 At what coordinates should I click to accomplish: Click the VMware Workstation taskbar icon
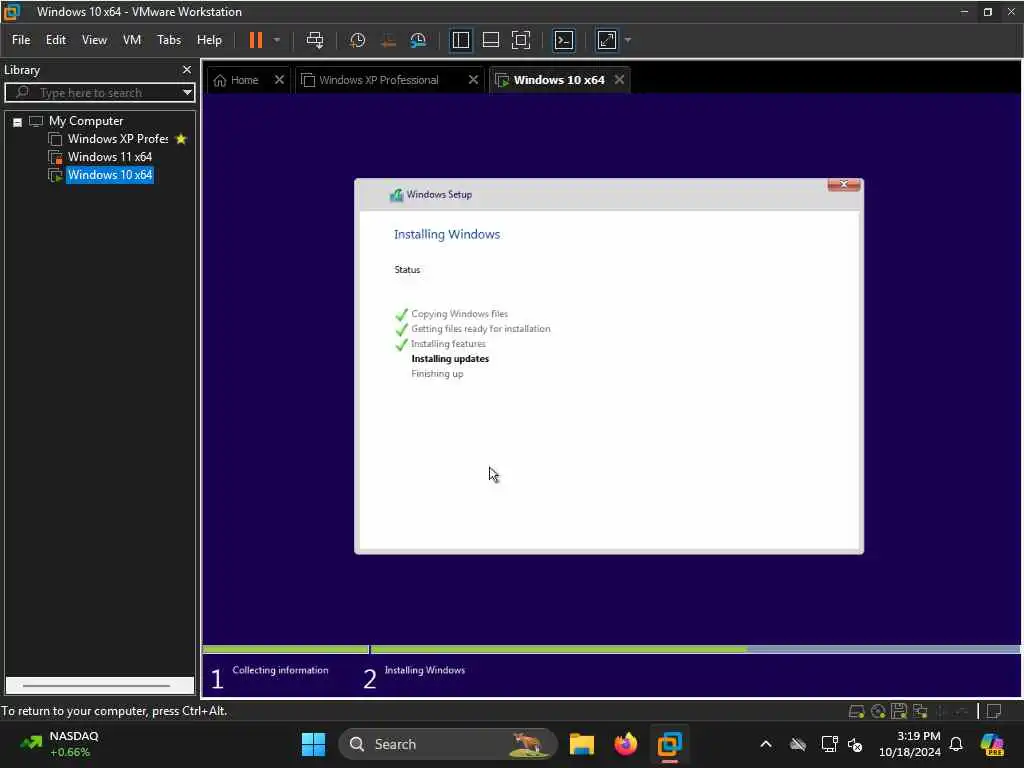click(x=669, y=744)
